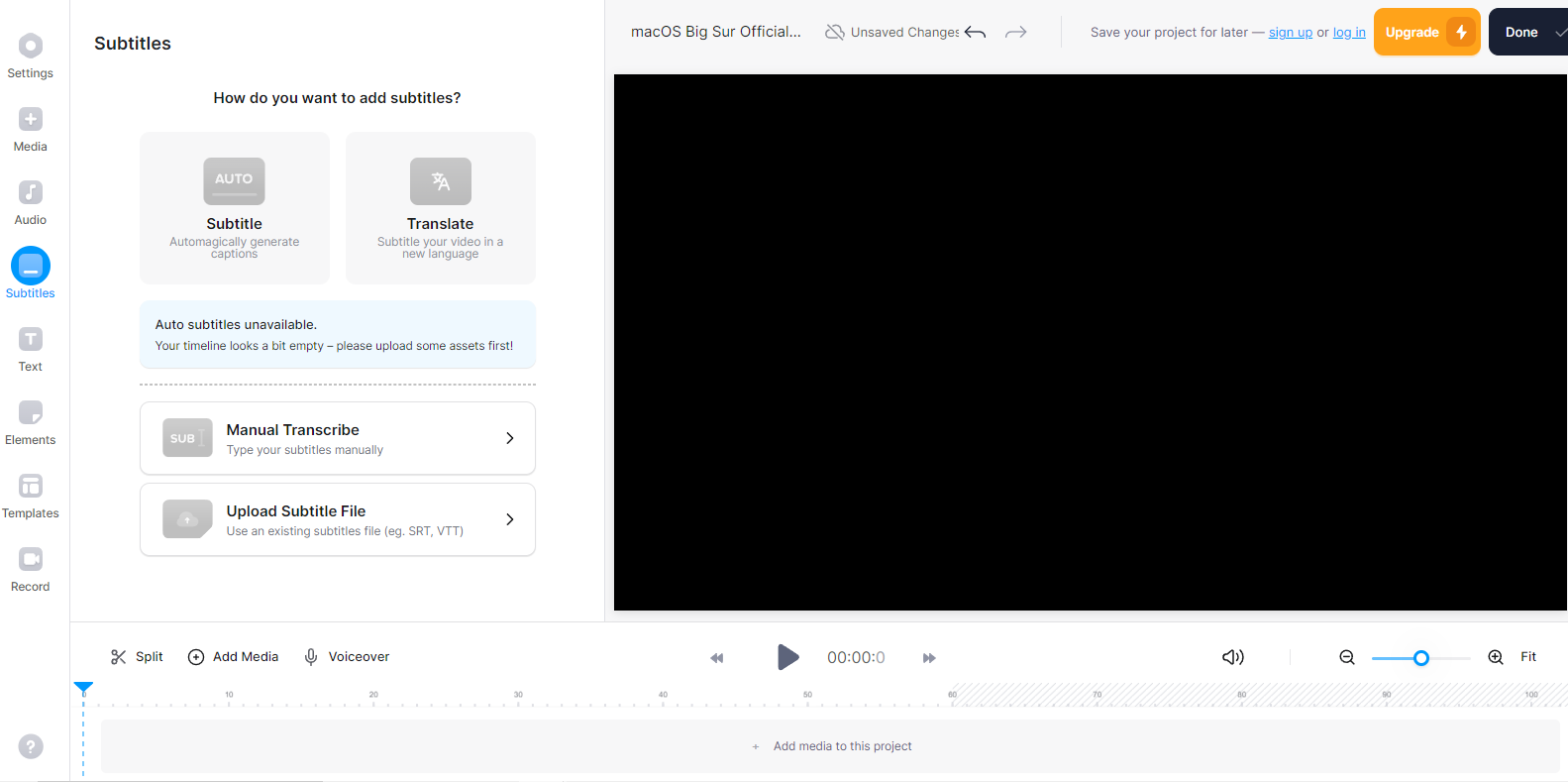
Task: Skip backward with rewind button
Action: tap(717, 658)
